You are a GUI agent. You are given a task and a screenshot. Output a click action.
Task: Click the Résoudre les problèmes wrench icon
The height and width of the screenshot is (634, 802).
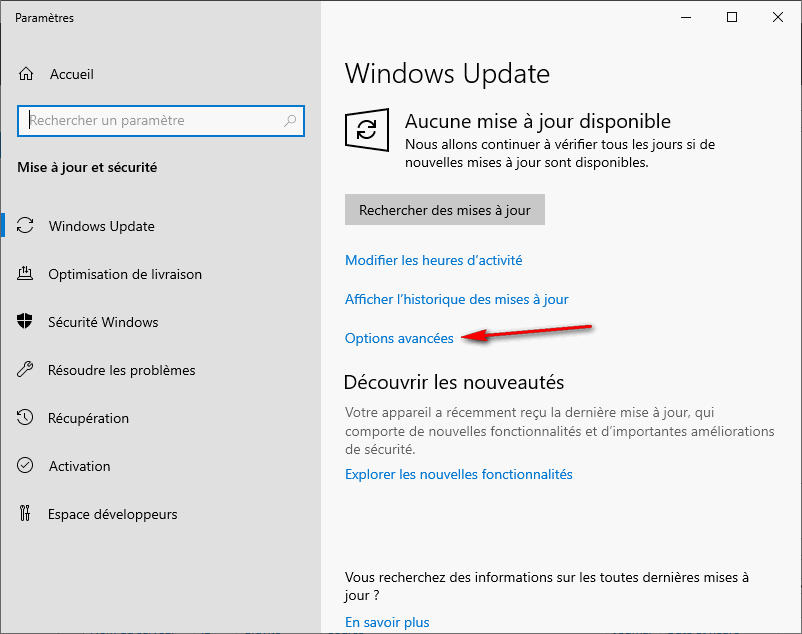pyautogui.click(x=27, y=370)
